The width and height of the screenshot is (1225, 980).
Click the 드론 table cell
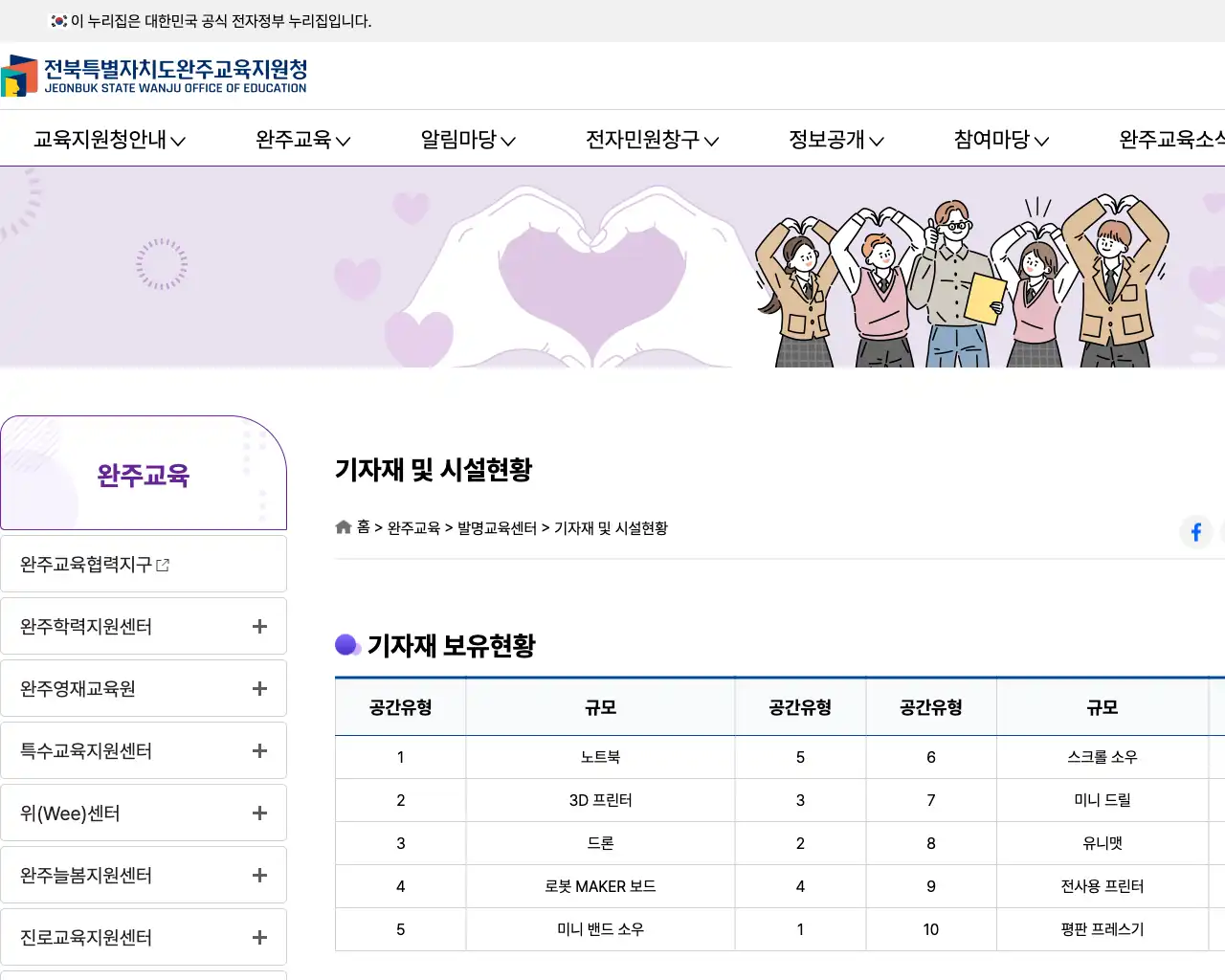tap(601, 843)
